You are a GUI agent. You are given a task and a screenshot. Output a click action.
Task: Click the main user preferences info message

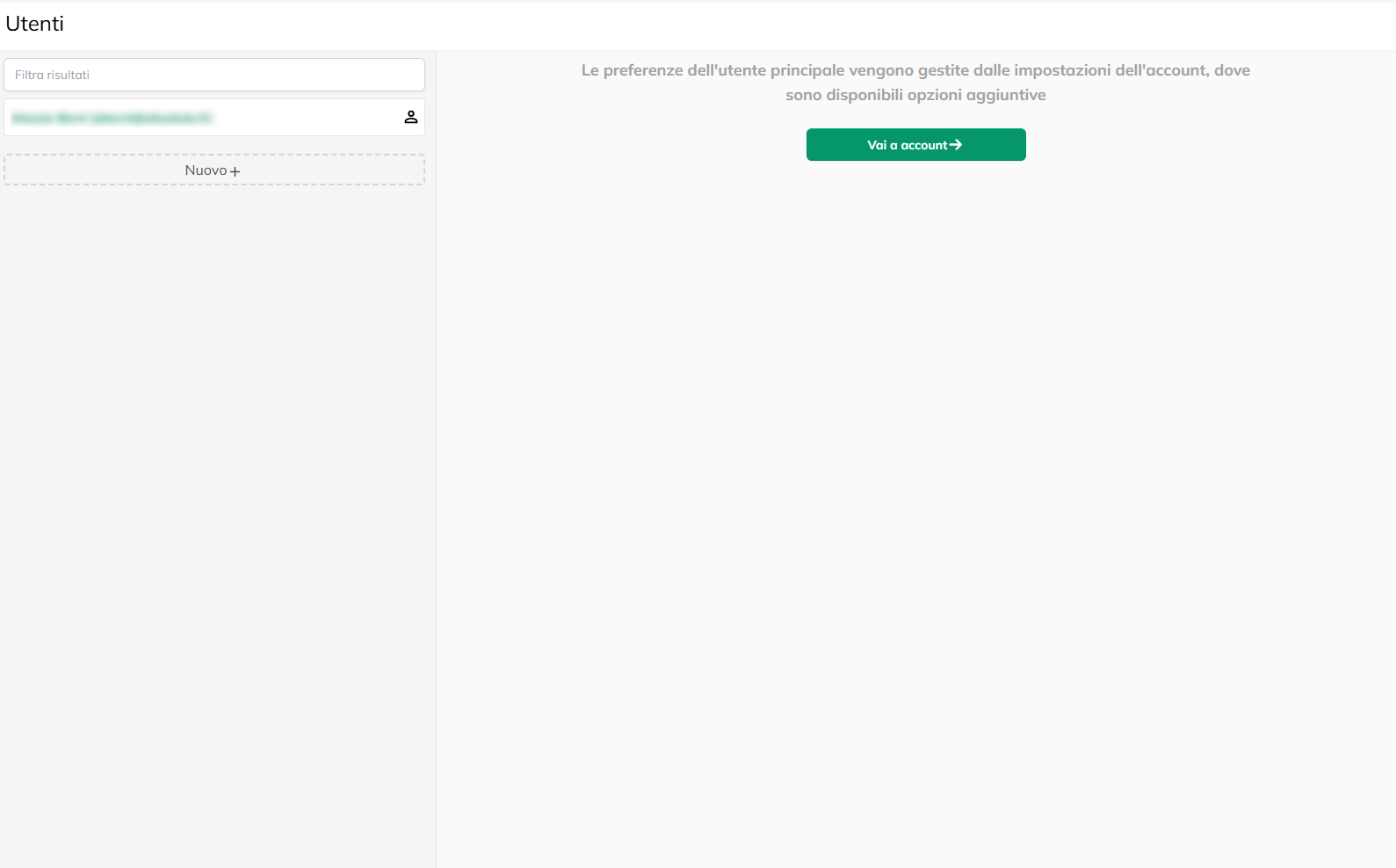(915, 71)
